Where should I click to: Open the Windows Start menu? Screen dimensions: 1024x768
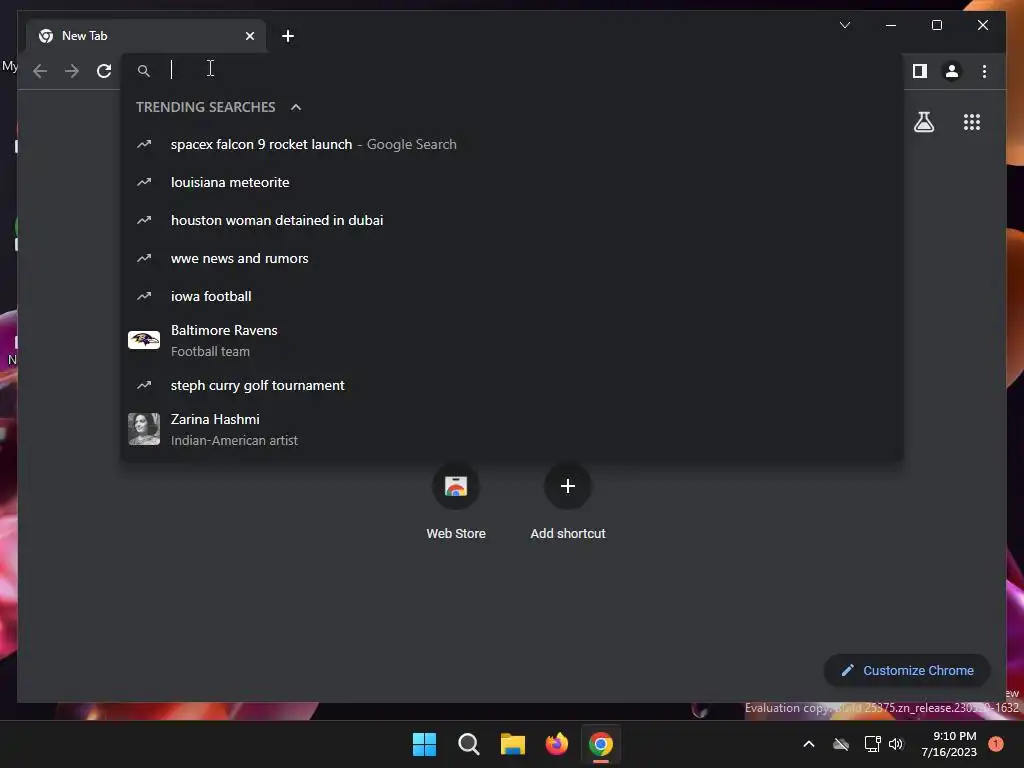click(424, 744)
